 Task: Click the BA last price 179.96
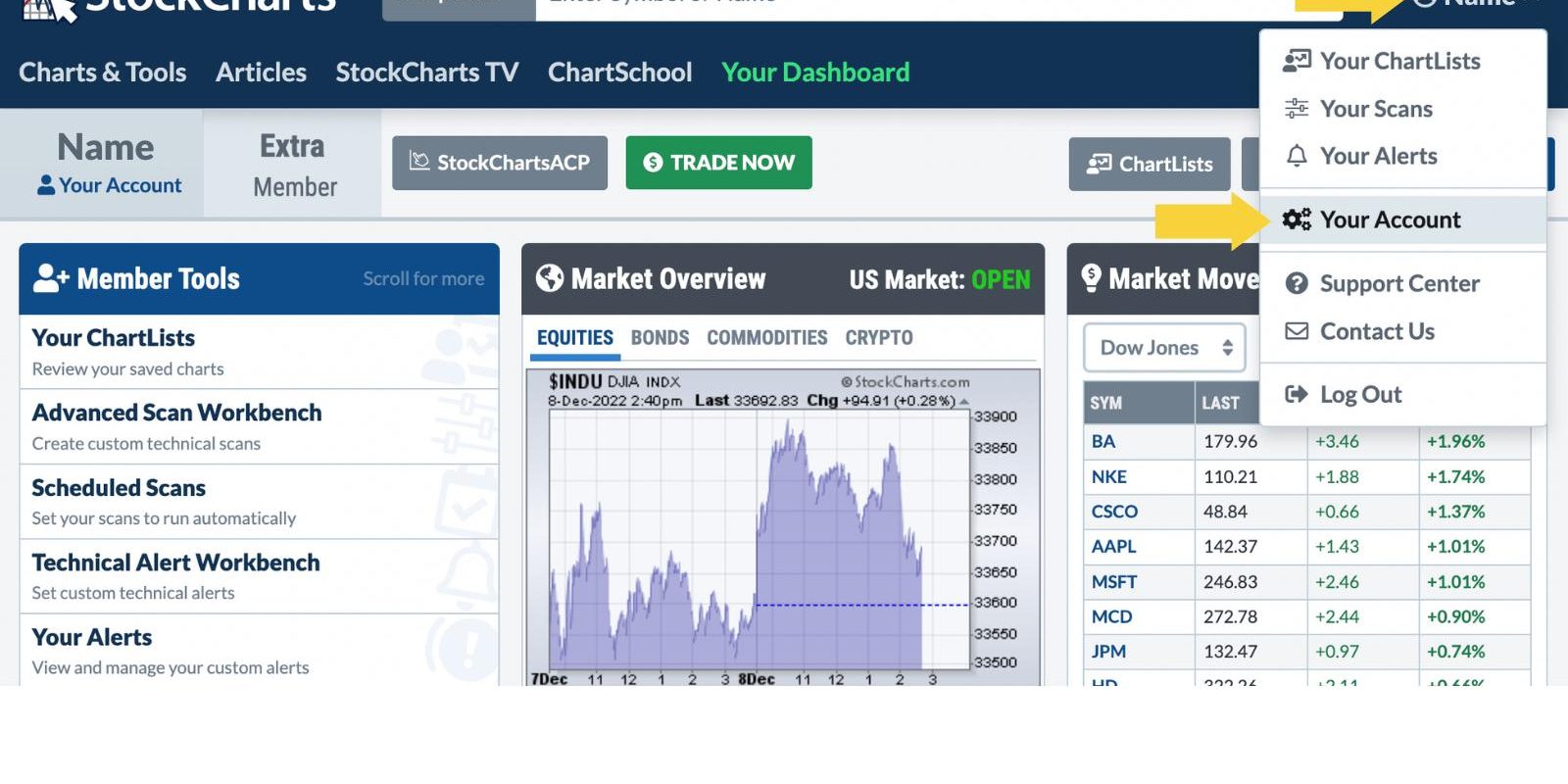click(x=1230, y=441)
